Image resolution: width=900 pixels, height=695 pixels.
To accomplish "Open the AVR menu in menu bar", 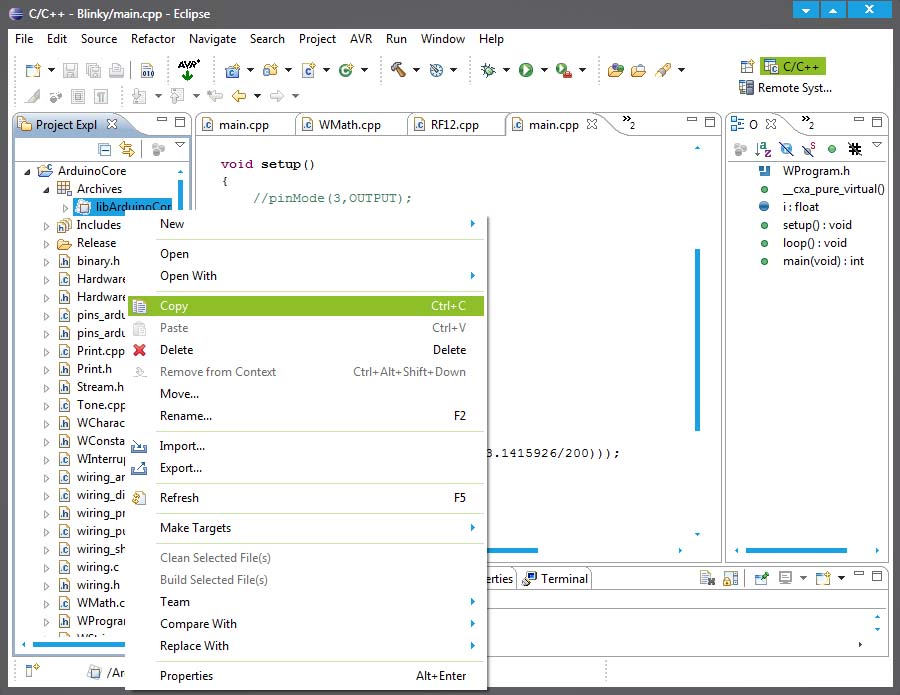I will click(x=361, y=39).
